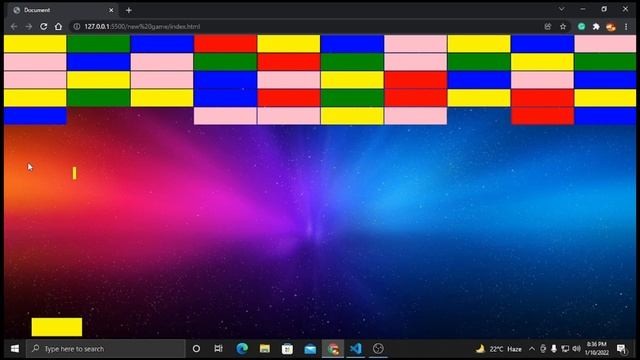Screen dimensions: 640x360
Task: Click the microphone tray icon
Action: point(554,349)
